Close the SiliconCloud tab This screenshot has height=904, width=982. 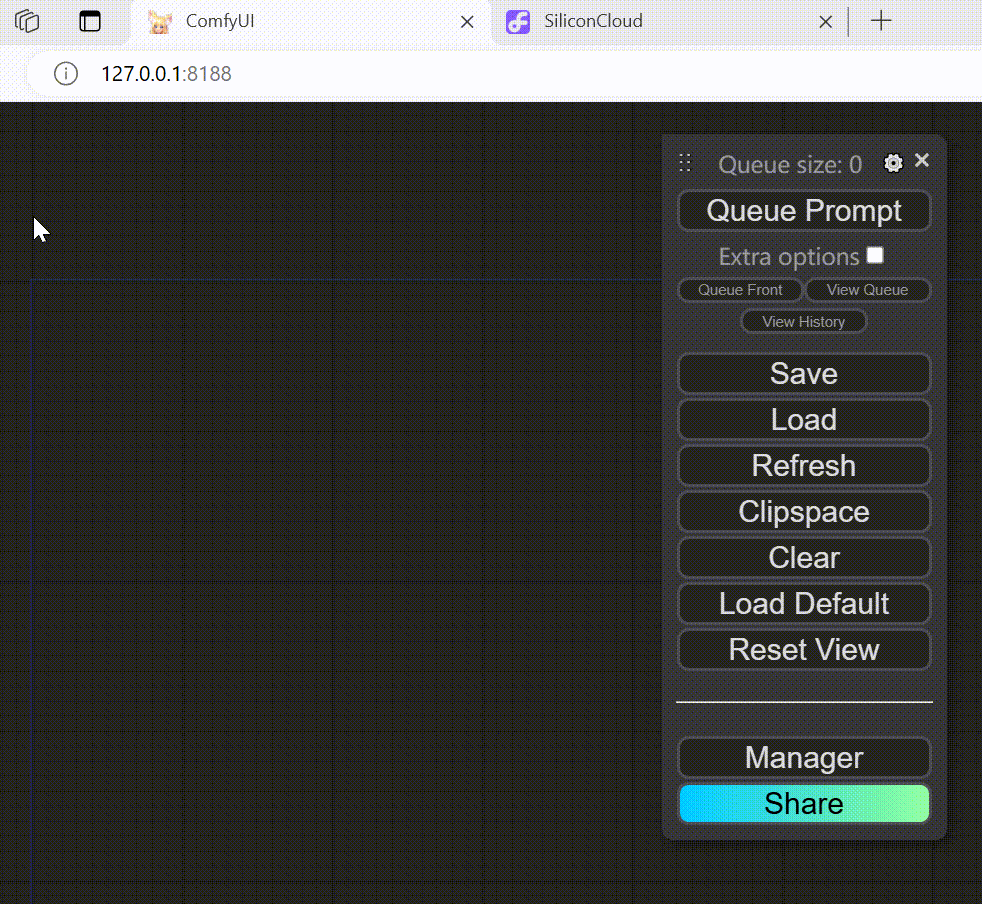825,21
